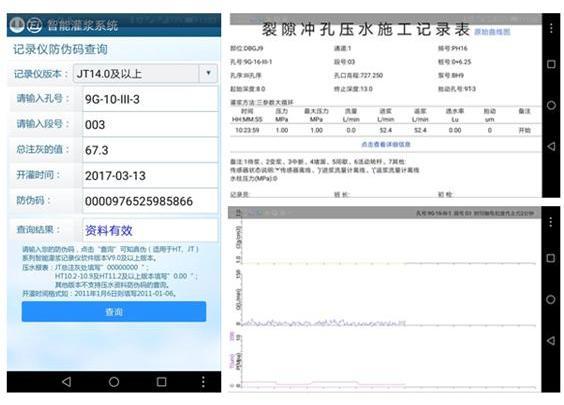Tap the Android home circle in bottom bar
Screen dimensions: 564x405
click(x=114, y=382)
